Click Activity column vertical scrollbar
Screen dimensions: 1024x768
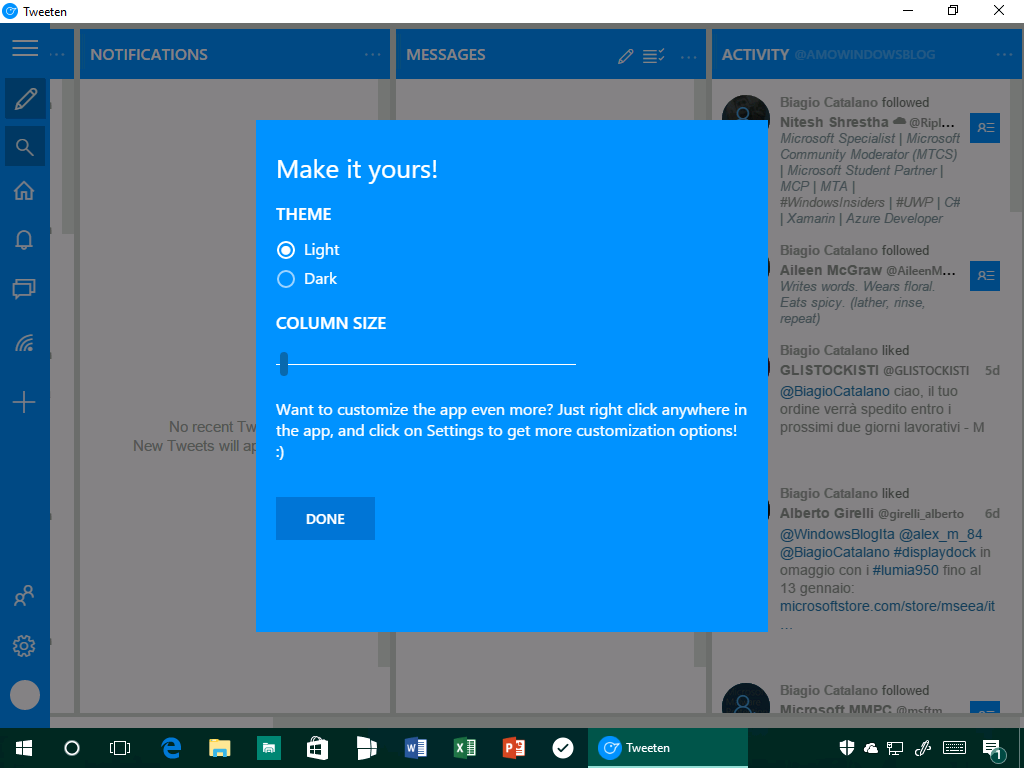(1016, 146)
